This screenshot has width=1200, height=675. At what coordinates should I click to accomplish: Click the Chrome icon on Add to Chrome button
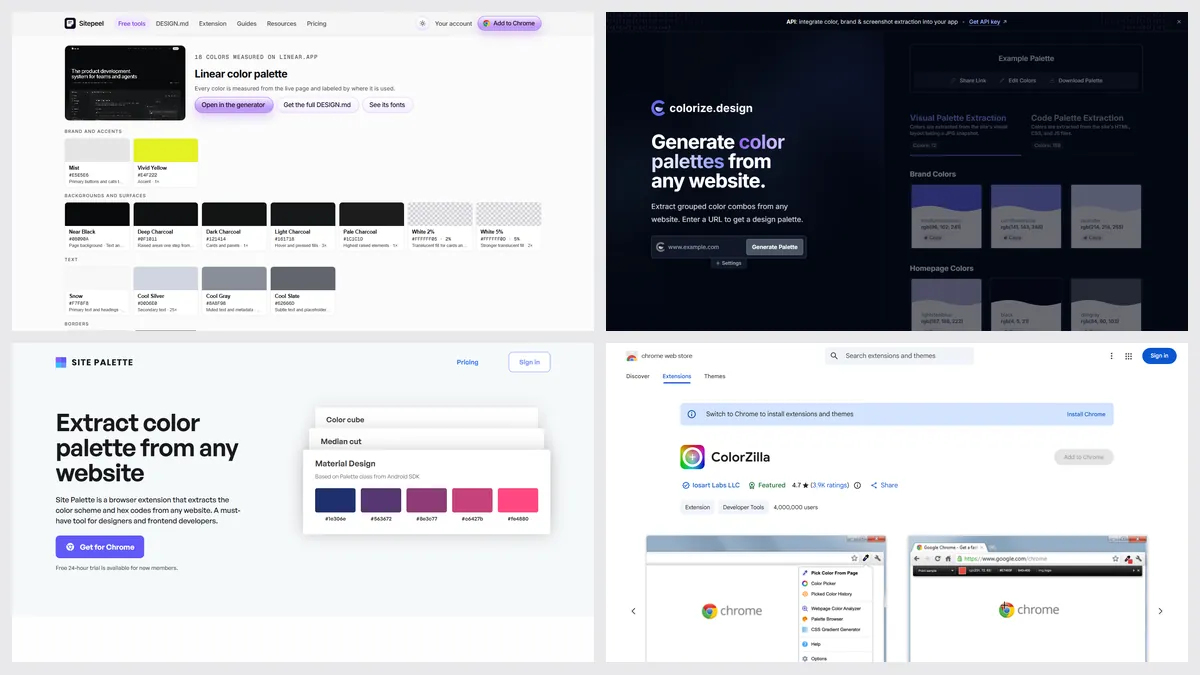pyautogui.click(x=486, y=23)
